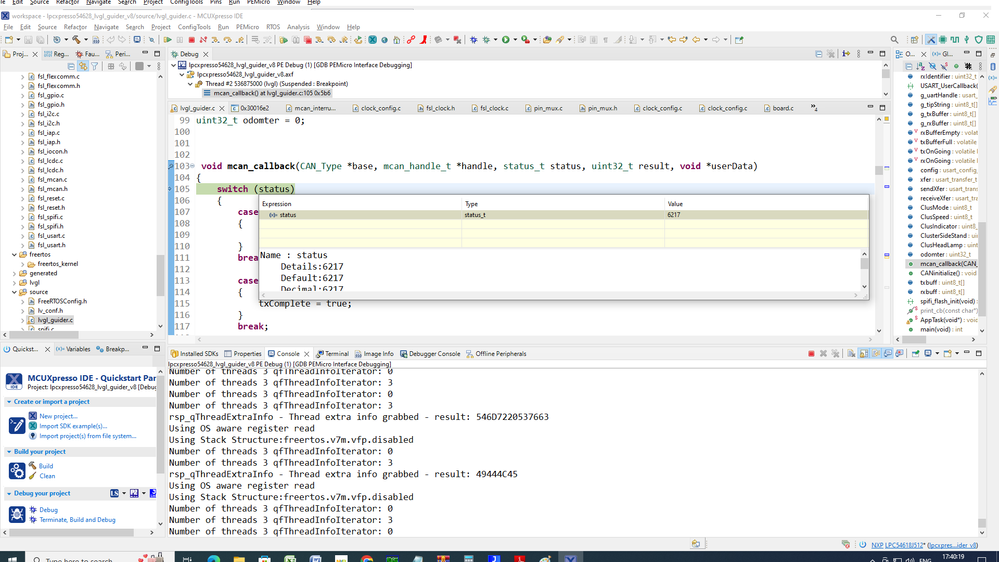Viewport: 999px width, 562px height.
Task: Click the blue debug bug icon
Action: (x=473, y=40)
